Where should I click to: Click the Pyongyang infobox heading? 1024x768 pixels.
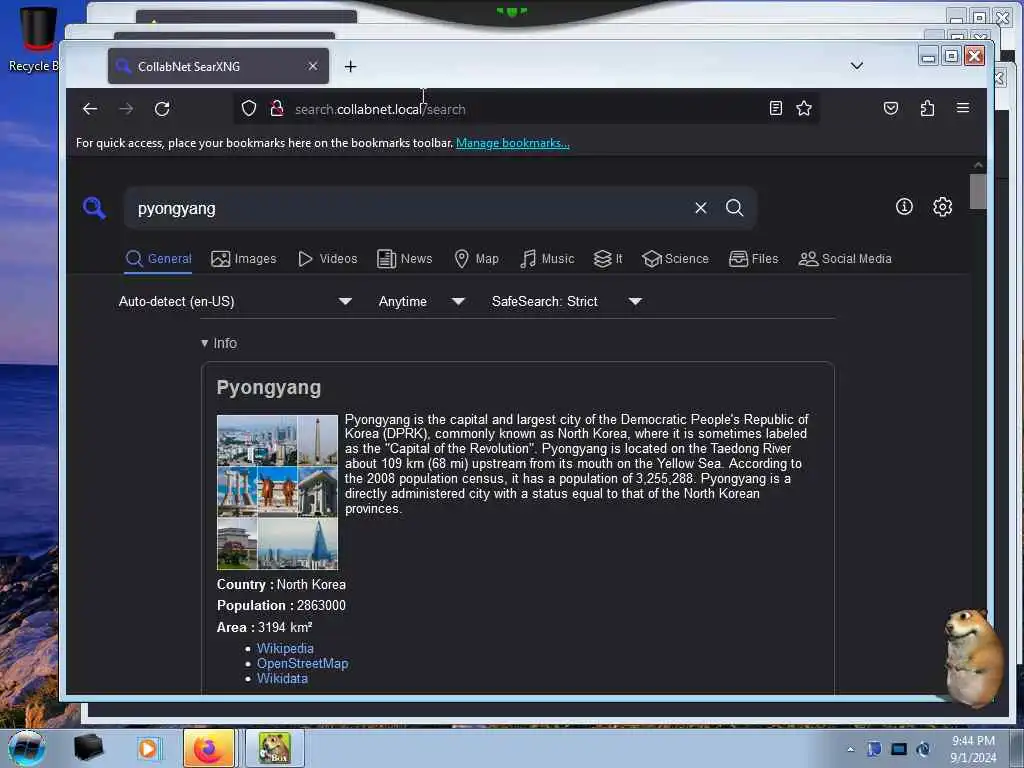pyautogui.click(x=268, y=387)
